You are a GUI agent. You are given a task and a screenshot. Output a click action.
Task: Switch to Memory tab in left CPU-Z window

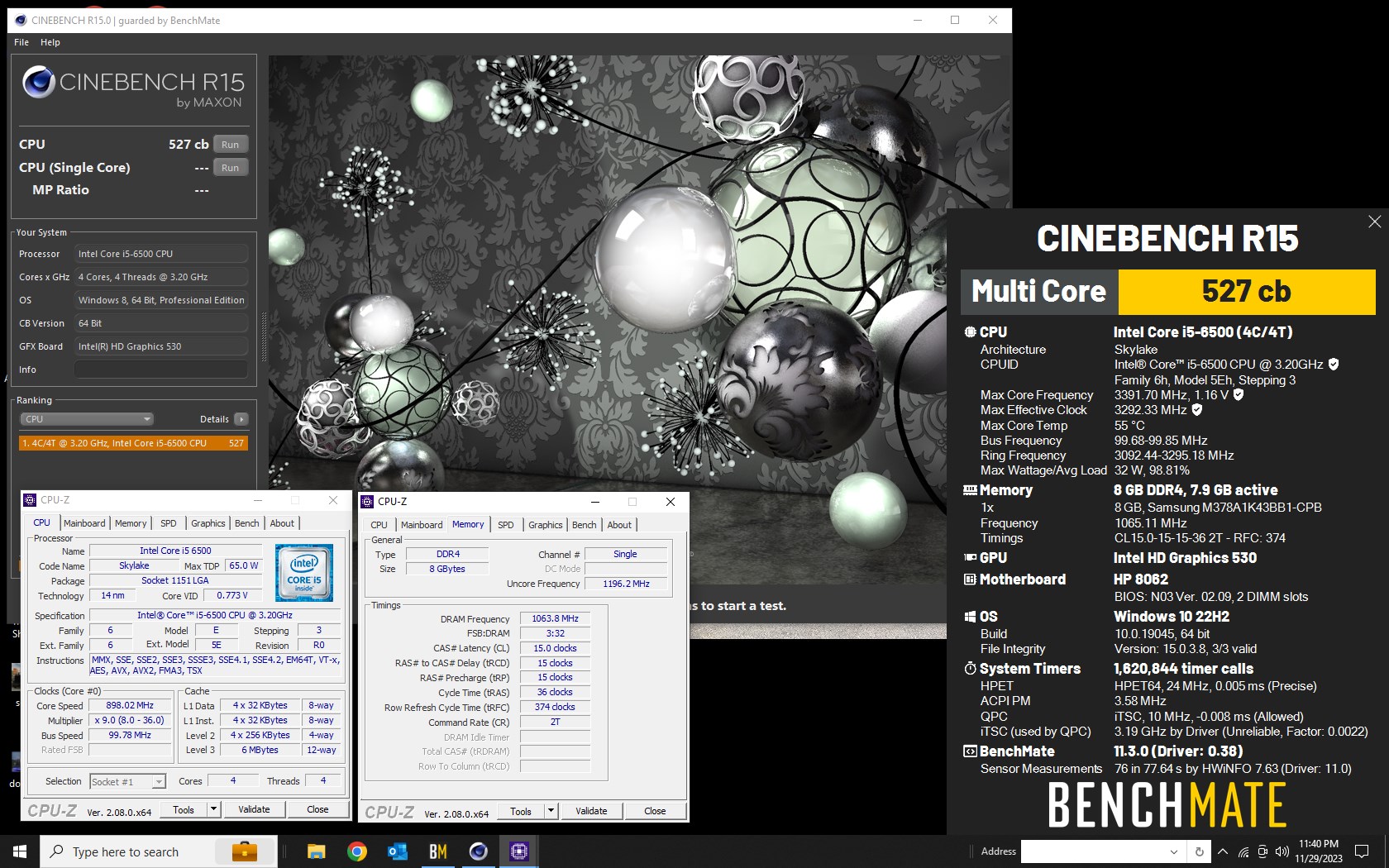click(x=131, y=523)
